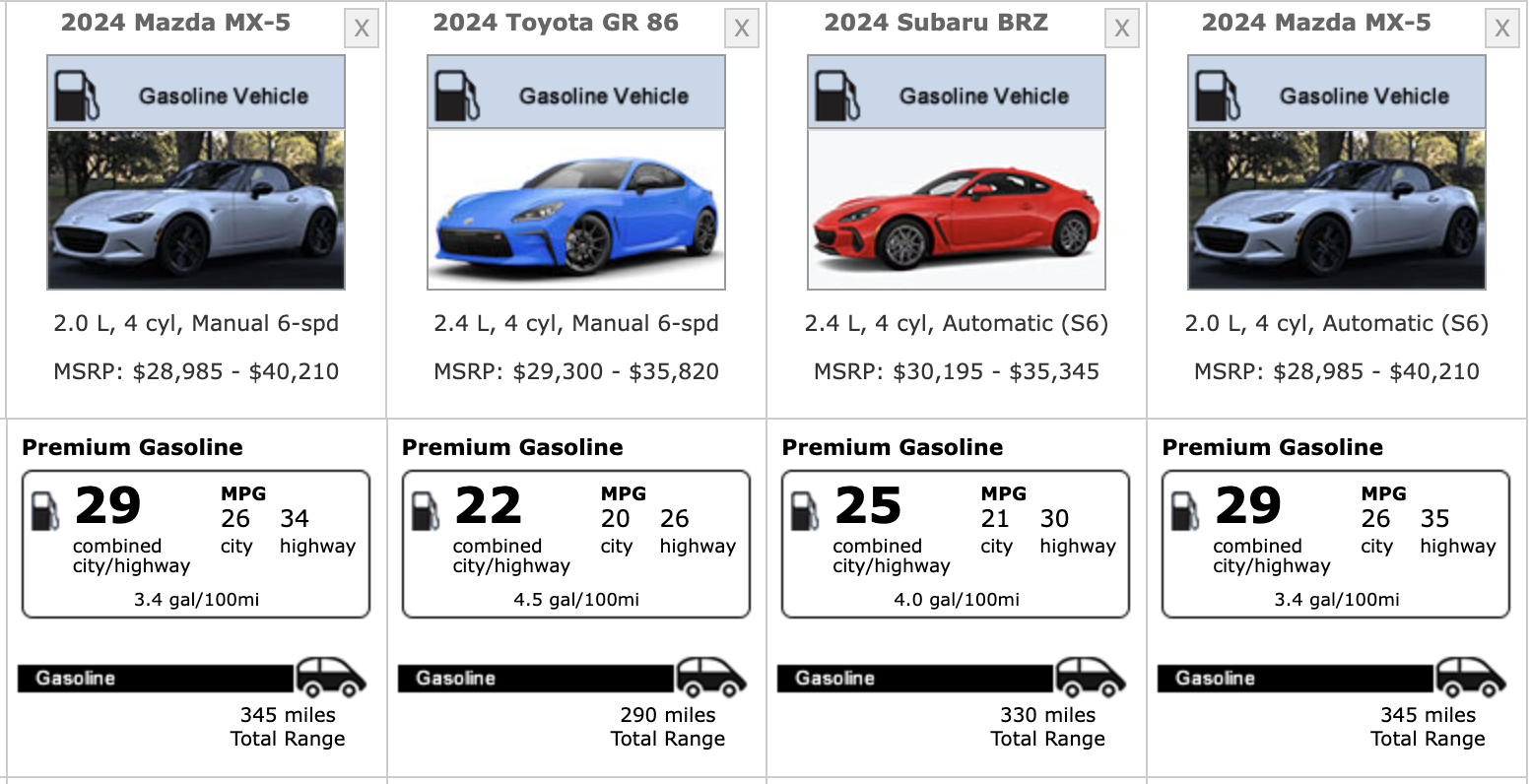
Task: Open the 2024 Subaru BRZ title
Action: click(x=936, y=24)
